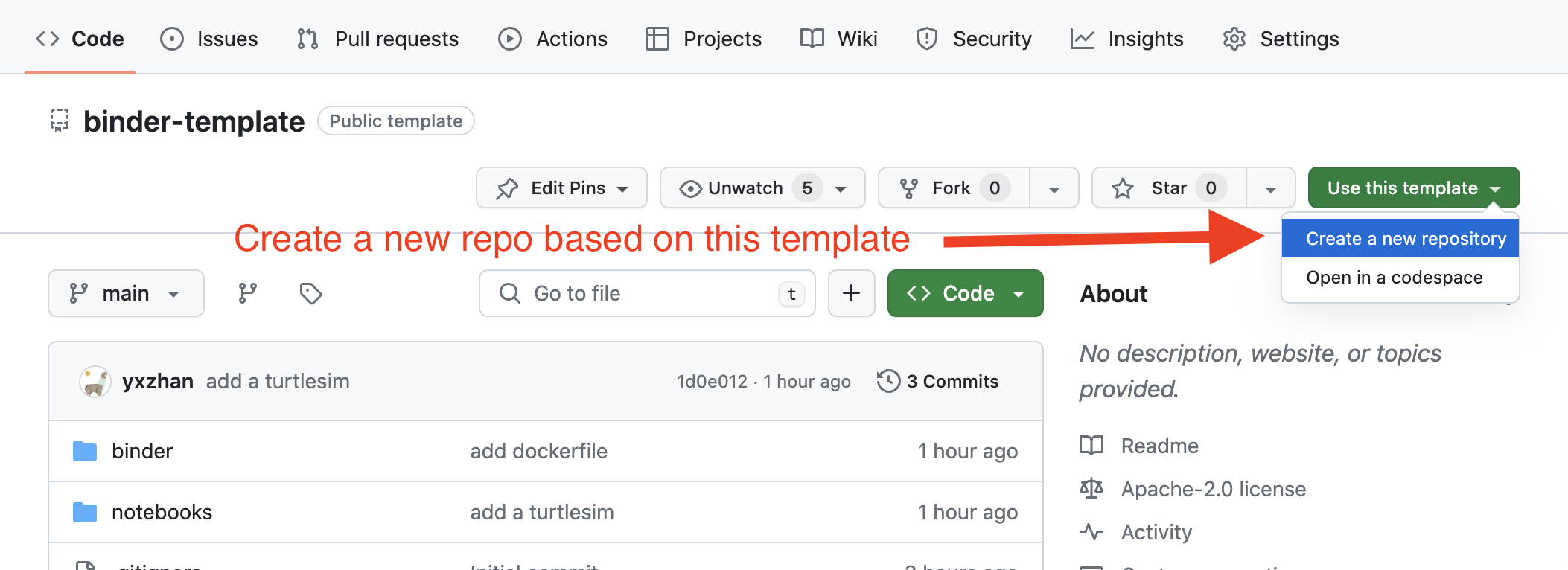This screenshot has height=570, width=1568.
Task: Open repository Settings tab
Action: point(1281,39)
